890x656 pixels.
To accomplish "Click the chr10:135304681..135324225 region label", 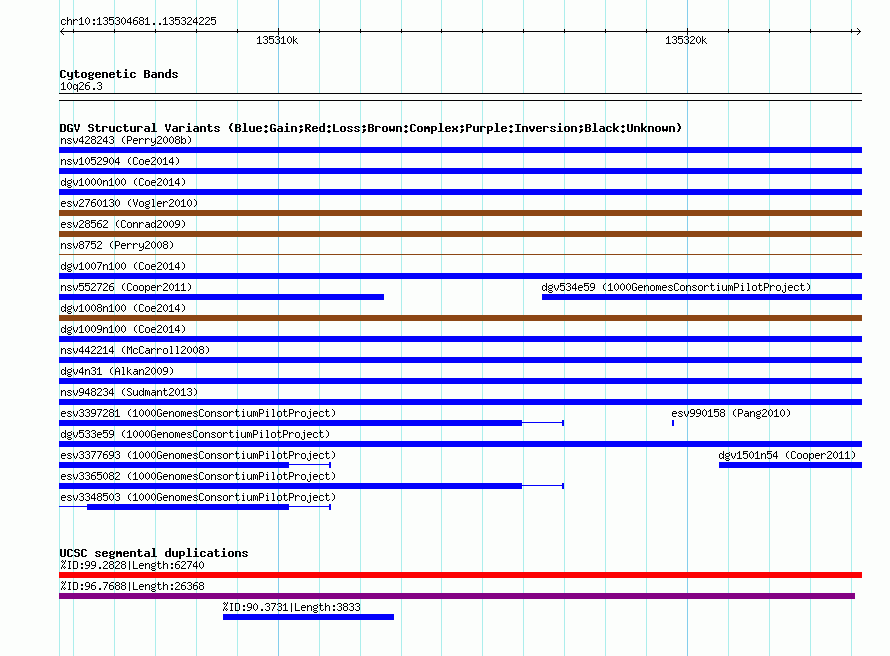I will pyautogui.click(x=138, y=21).
